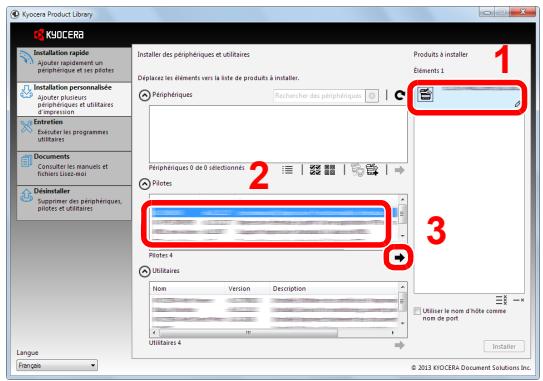Switch devices to list view icon
This screenshot has width=543, height=381.
pyautogui.click(x=287, y=170)
